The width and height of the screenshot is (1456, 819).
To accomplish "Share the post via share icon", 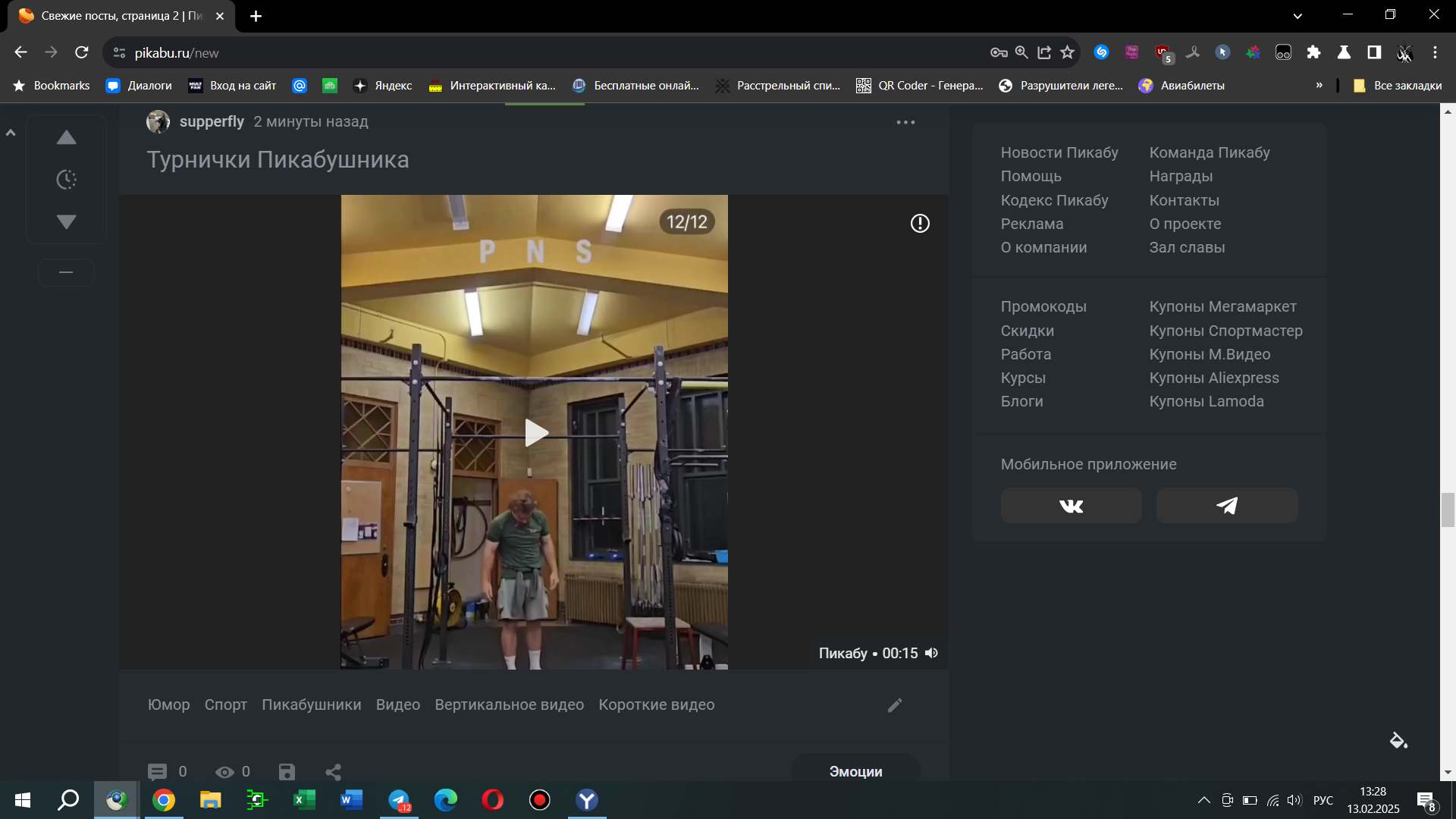I will pos(333,772).
